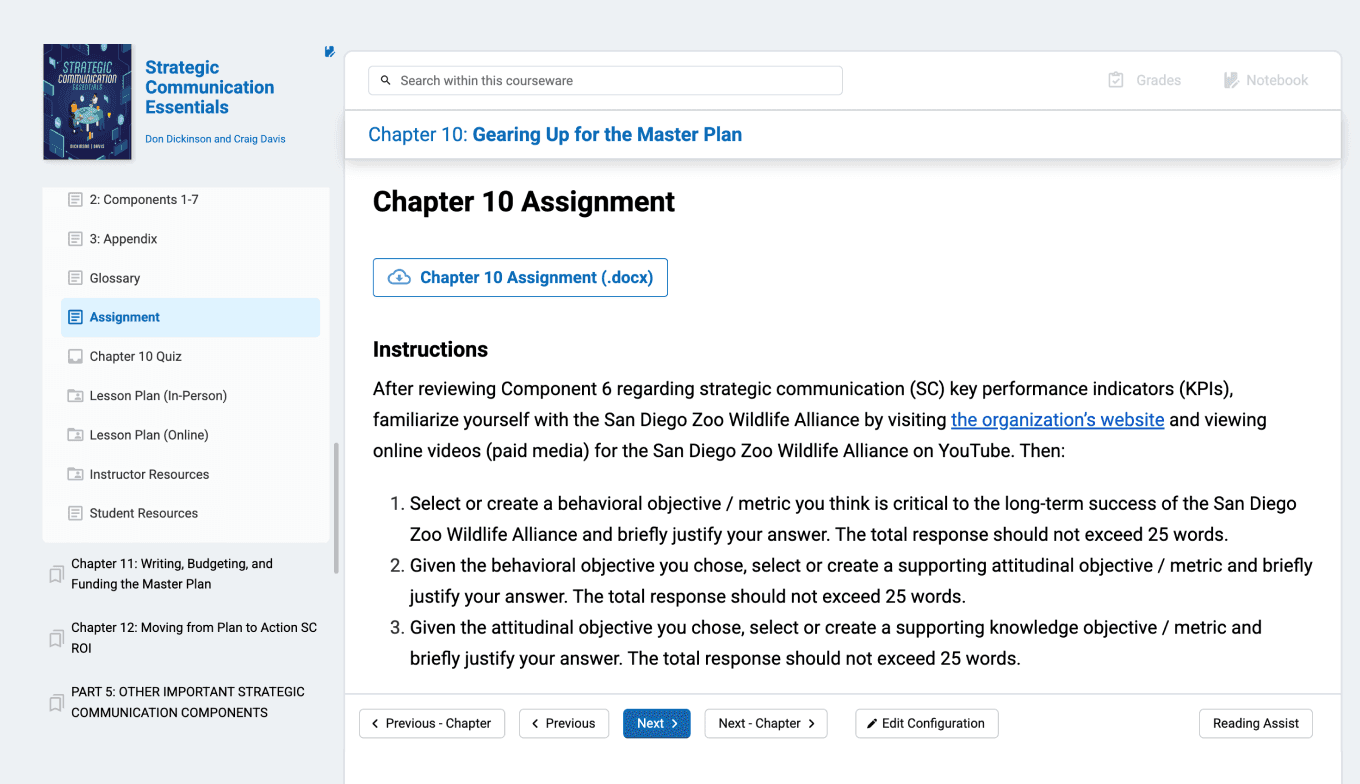Click the page icon beside 2: Components 1-7

pyautogui.click(x=75, y=200)
